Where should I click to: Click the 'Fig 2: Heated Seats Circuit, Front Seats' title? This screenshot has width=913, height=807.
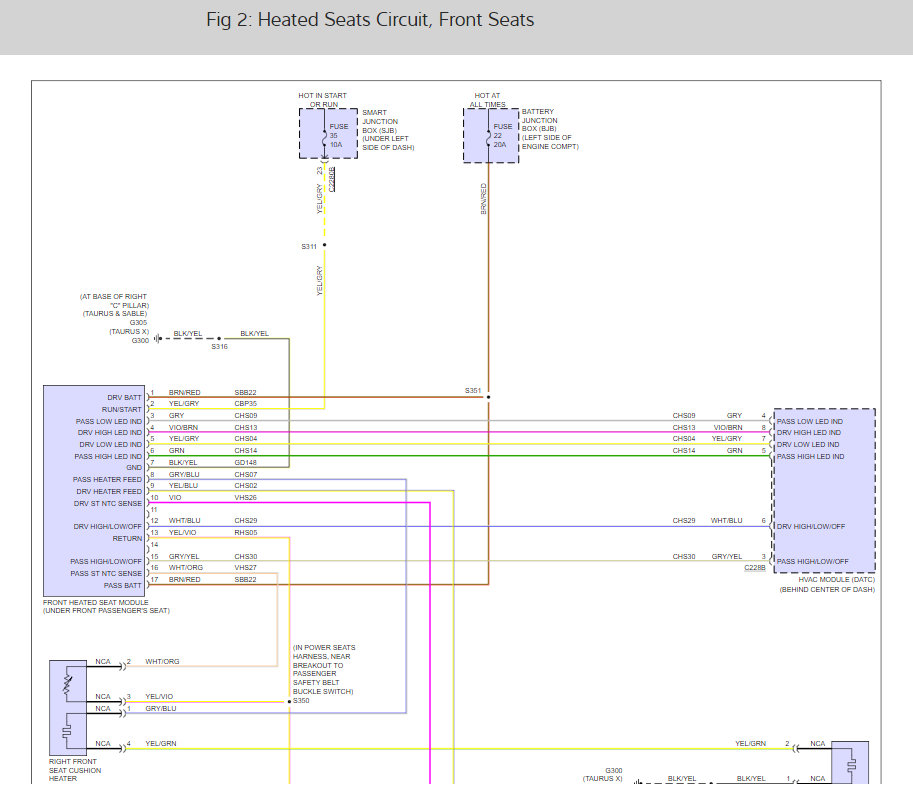click(x=370, y=20)
